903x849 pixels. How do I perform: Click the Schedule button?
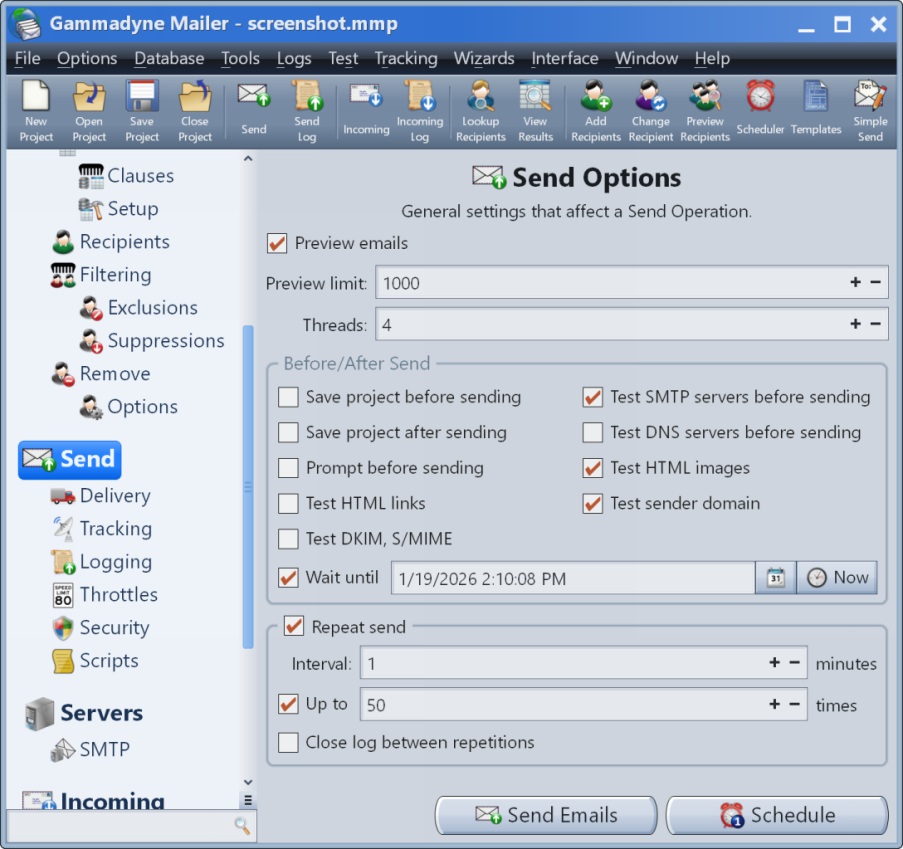coord(777,815)
